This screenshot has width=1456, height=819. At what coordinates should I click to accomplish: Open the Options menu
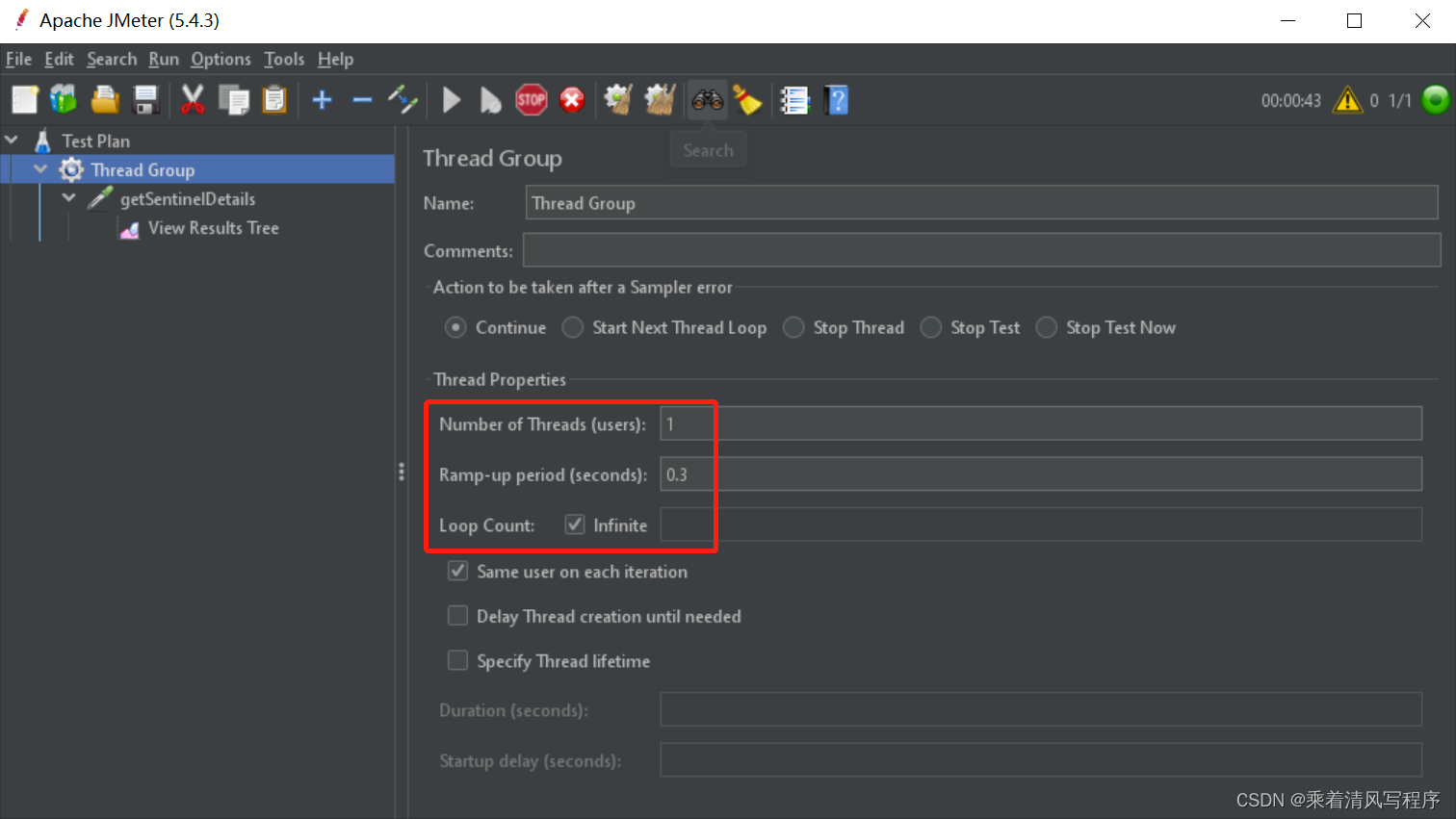(221, 59)
